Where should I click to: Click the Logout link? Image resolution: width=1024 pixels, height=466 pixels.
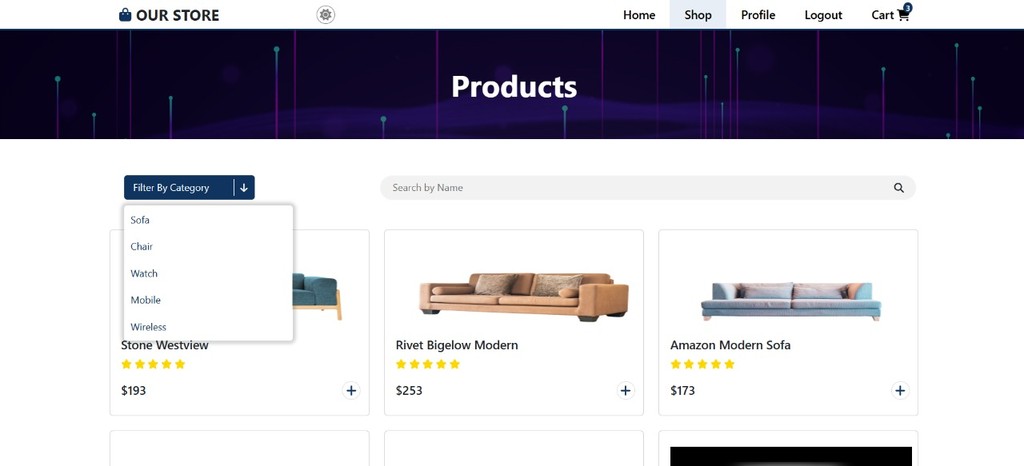pyautogui.click(x=823, y=15)
